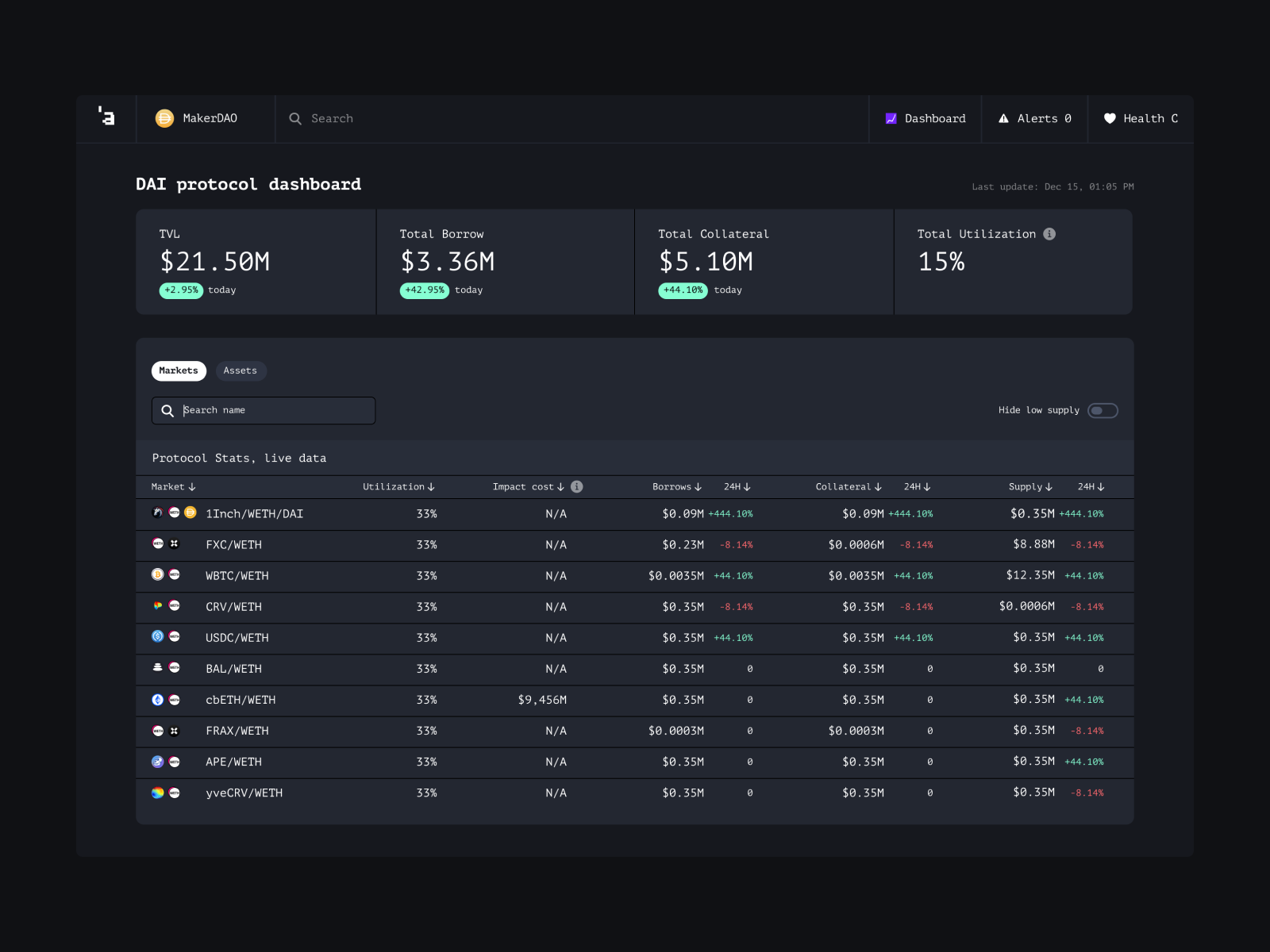Image resolution: width=1270 pixels, height=952 pixels.
Task: Click the 15% Total Utilization value
Action: click(x=941, y=261)
